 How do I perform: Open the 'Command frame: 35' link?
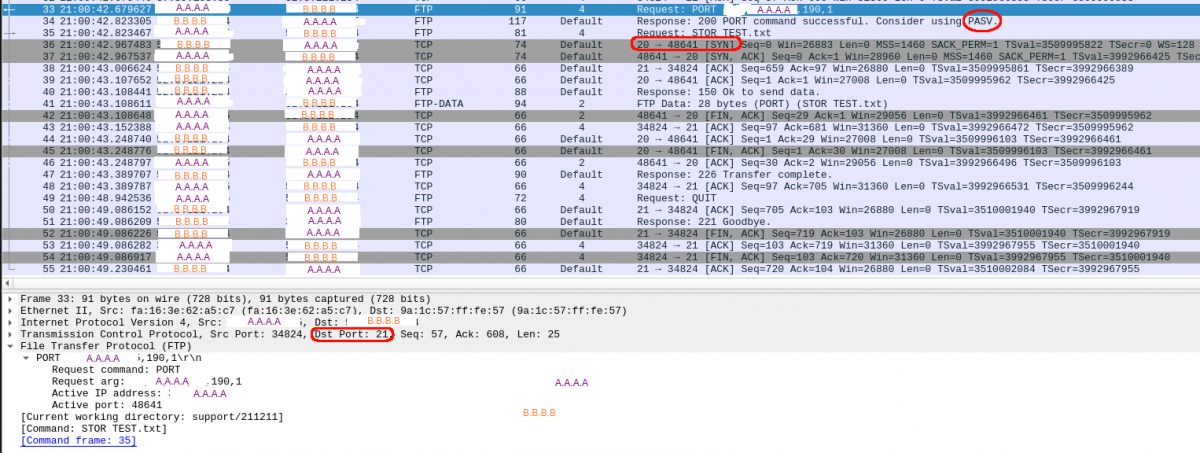78,440
